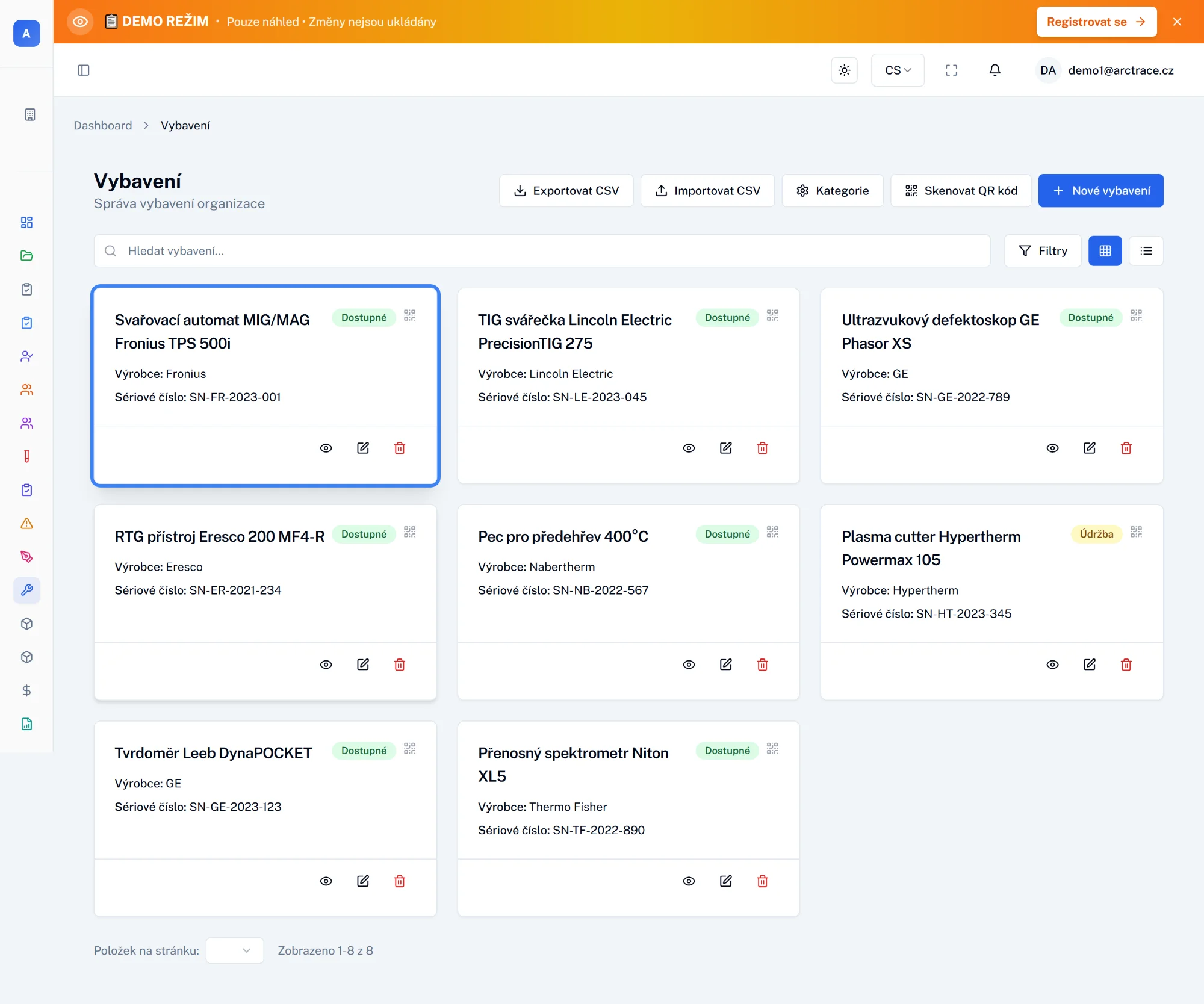Focus the Hledat vybavení search field

tap(542, 251)
